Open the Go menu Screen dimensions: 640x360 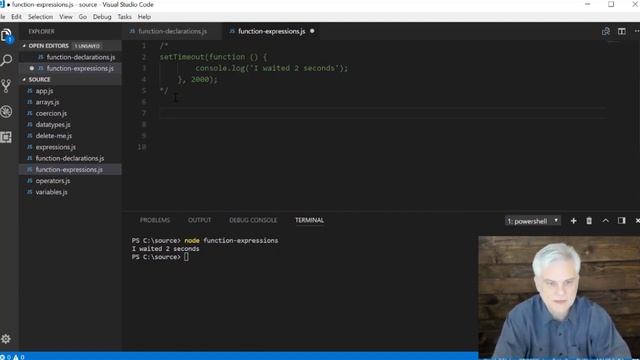[82, 17]
